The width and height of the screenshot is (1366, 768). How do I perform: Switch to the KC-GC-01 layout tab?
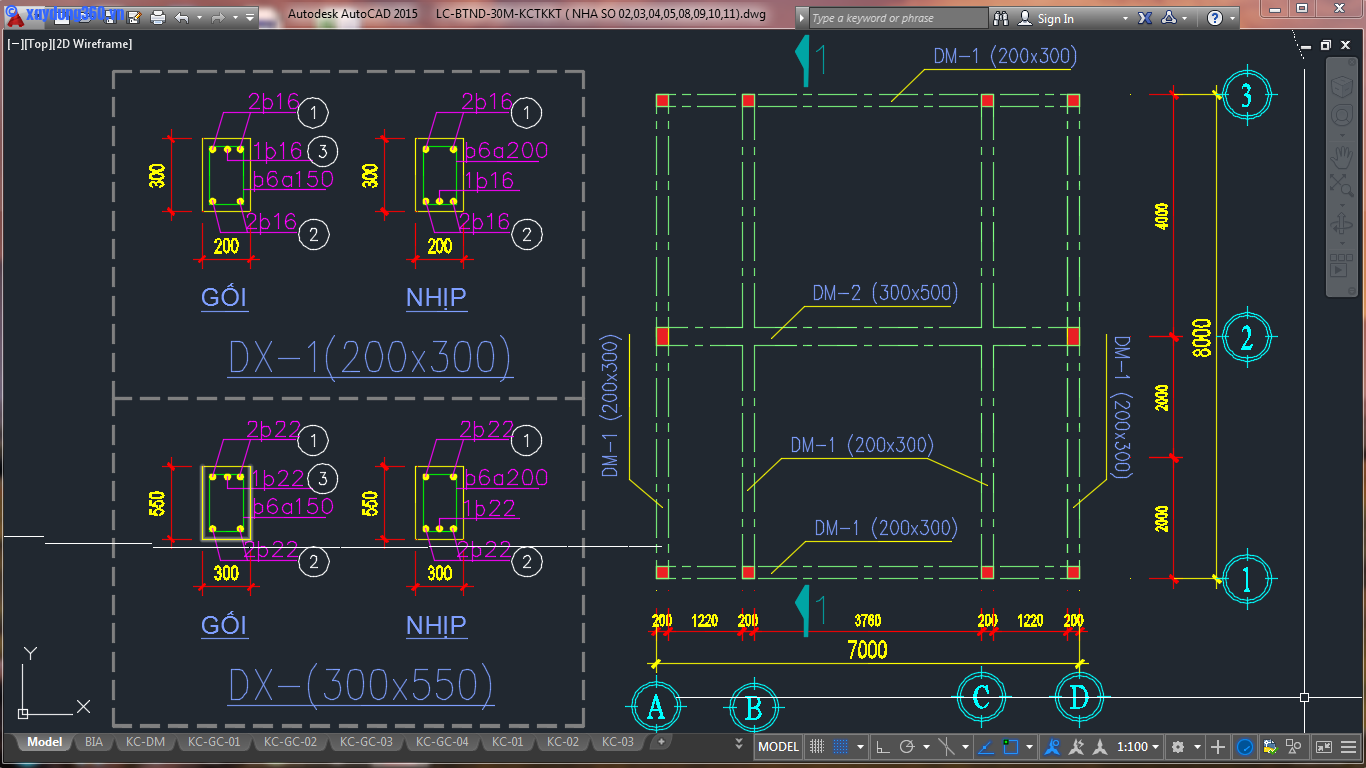click(213, 742)
